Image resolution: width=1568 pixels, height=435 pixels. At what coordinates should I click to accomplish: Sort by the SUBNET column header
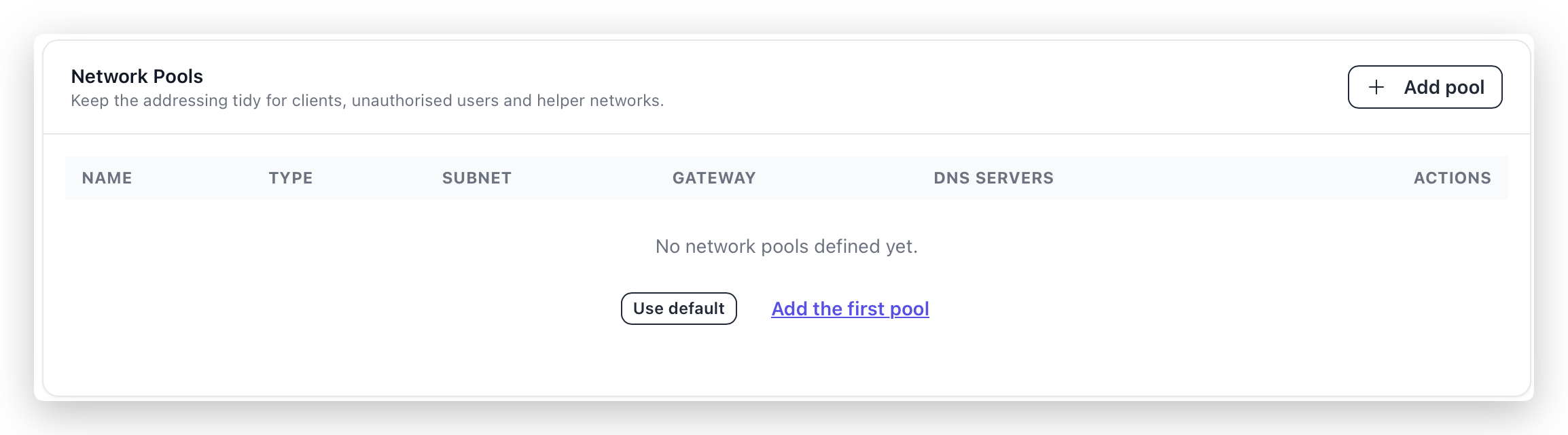click(476, 178)
